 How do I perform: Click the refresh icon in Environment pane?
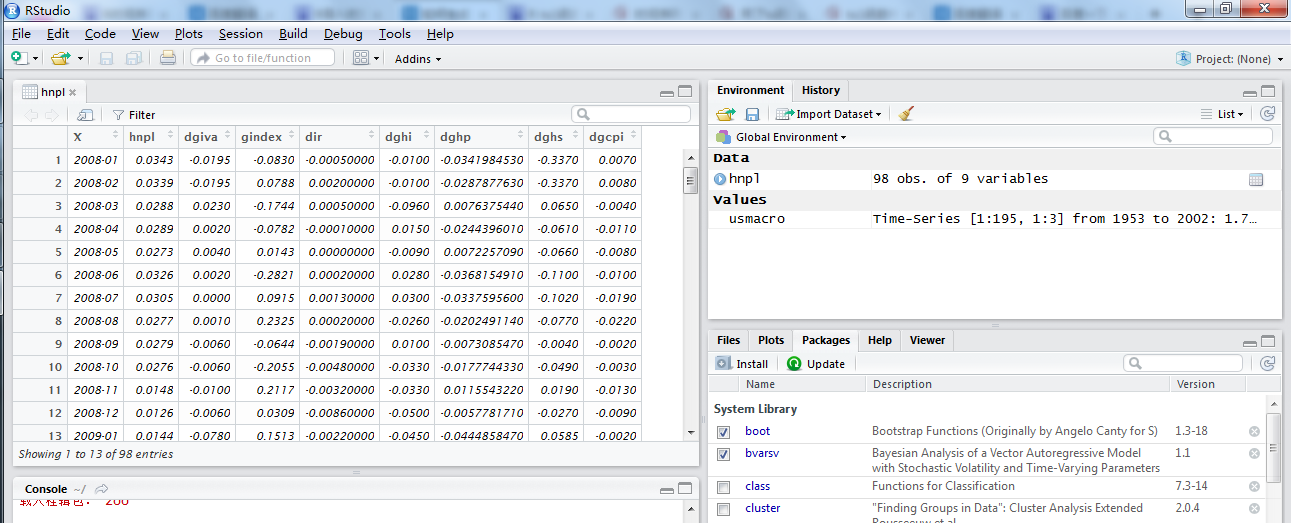click(1268, 114)
